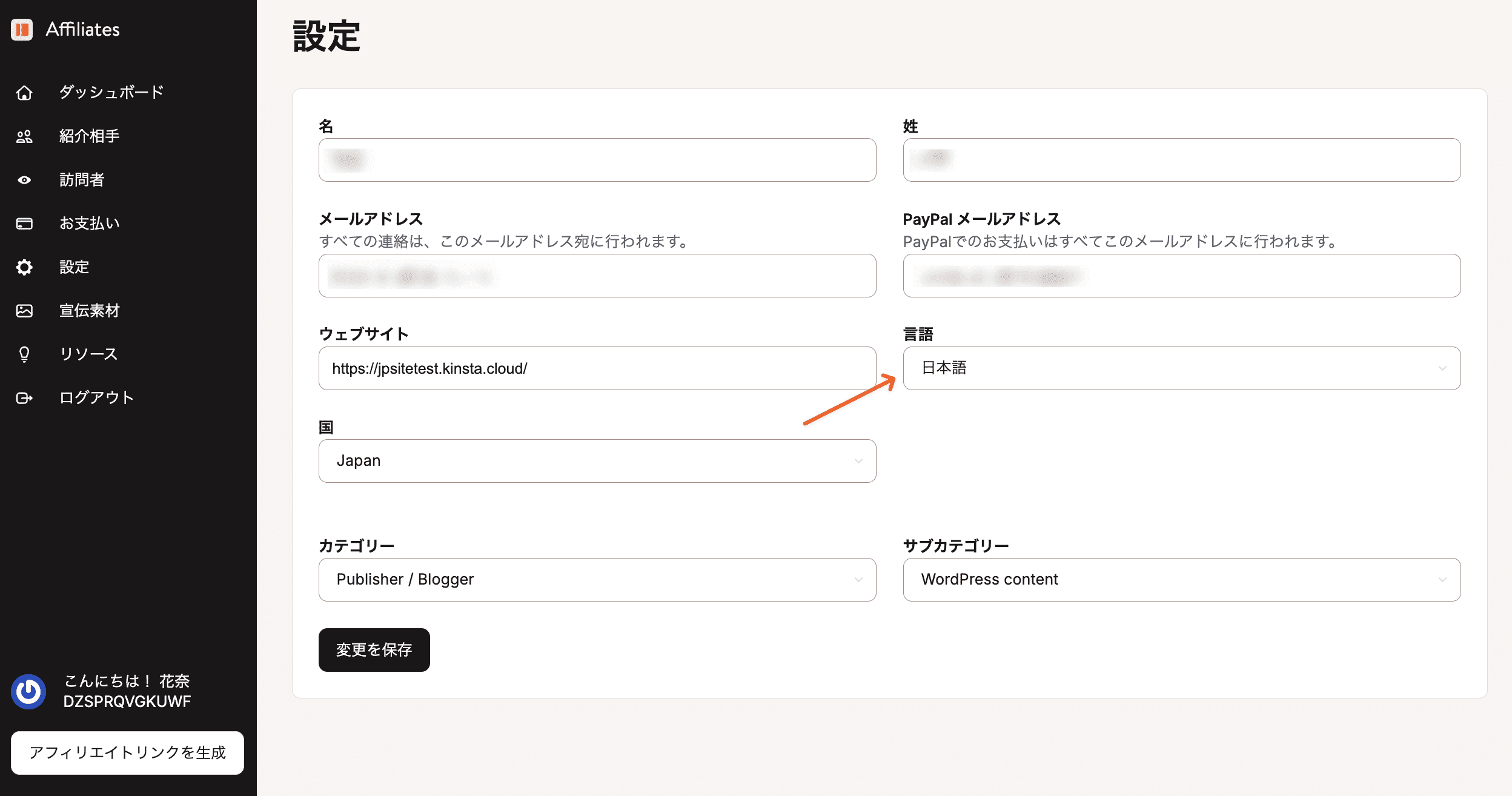Screen dimensions: 1512x796
Task: Click the 名 first name field
Action: pos(596,159)
